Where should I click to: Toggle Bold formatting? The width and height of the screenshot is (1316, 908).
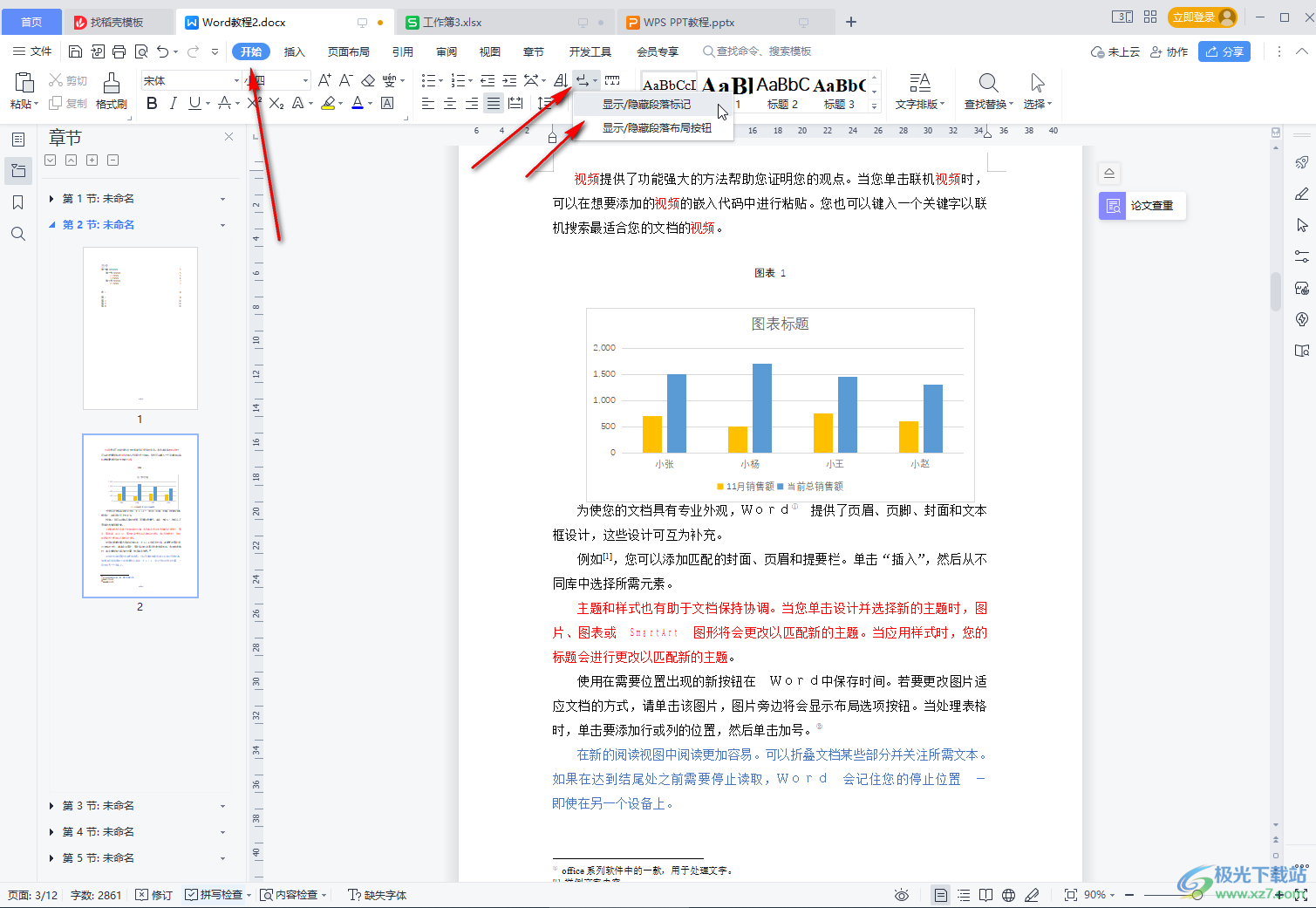click(152, 103)
